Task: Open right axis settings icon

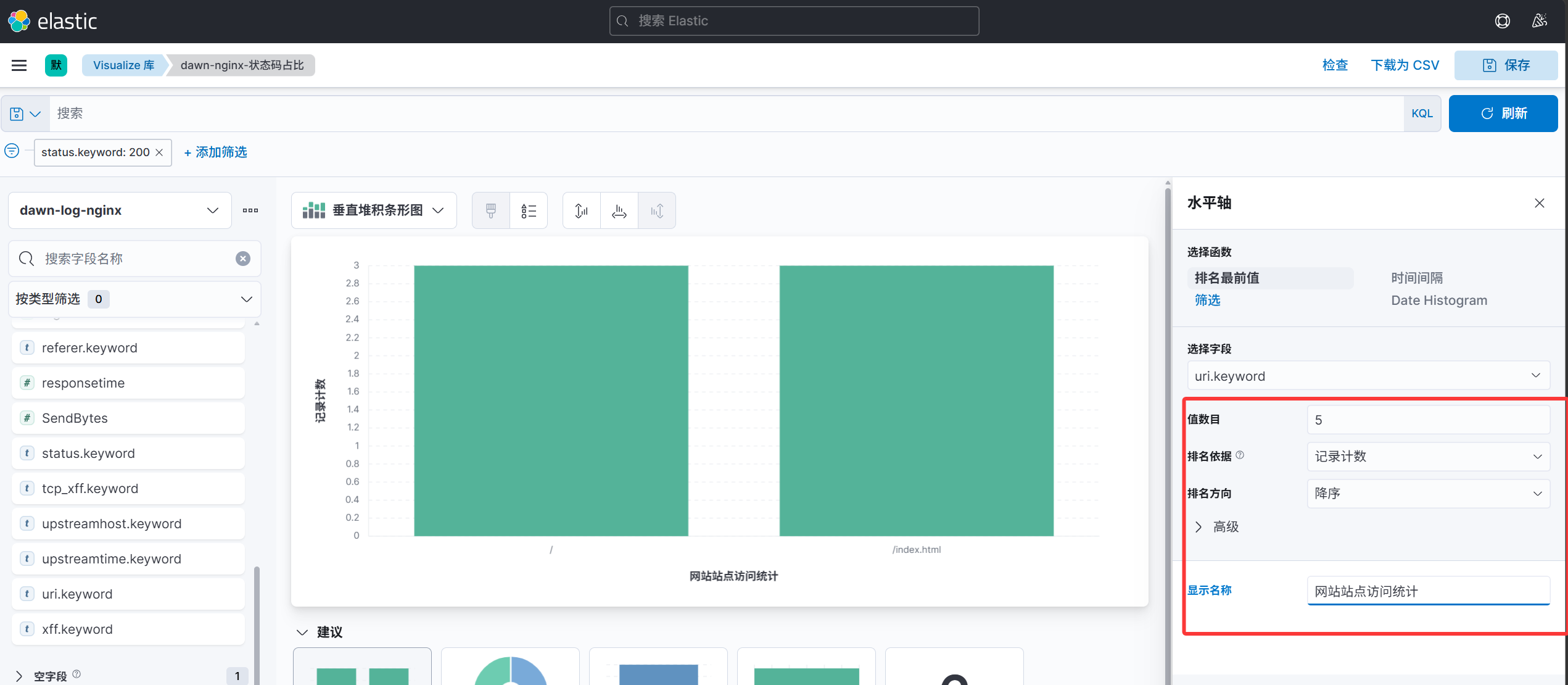Action: [x=657, y=210]
